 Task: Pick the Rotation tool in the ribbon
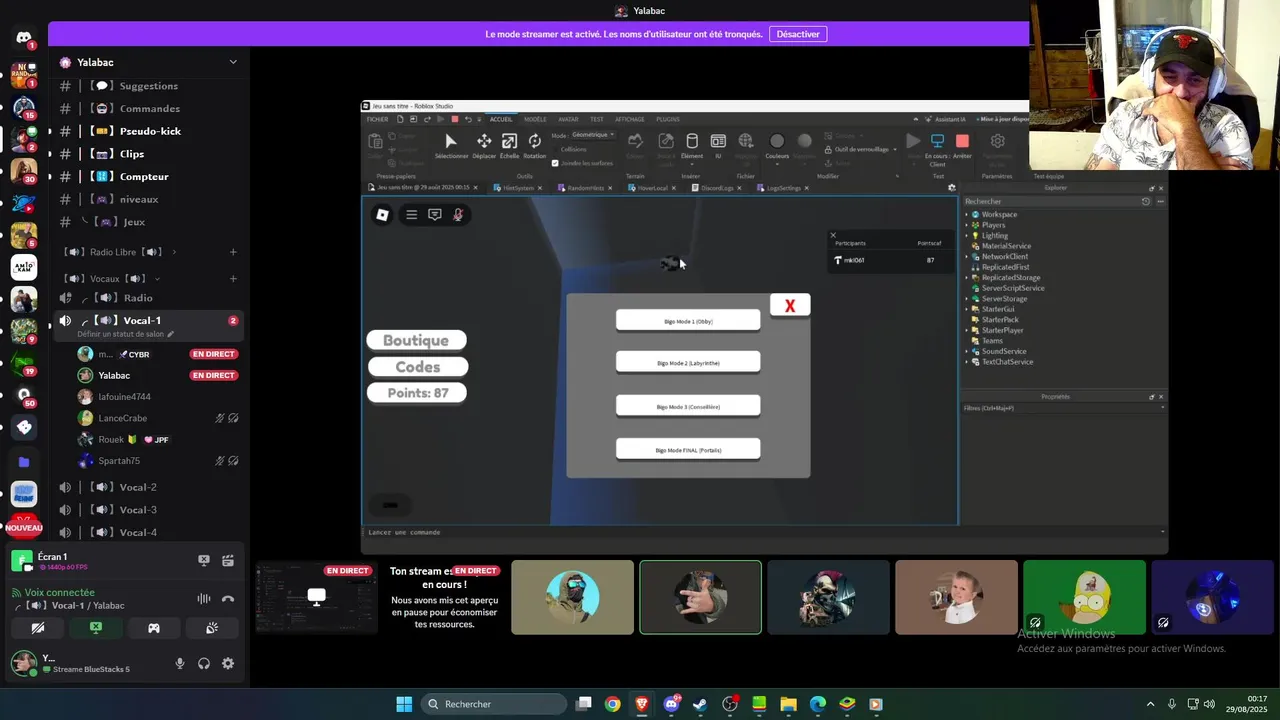coord(535,146)
